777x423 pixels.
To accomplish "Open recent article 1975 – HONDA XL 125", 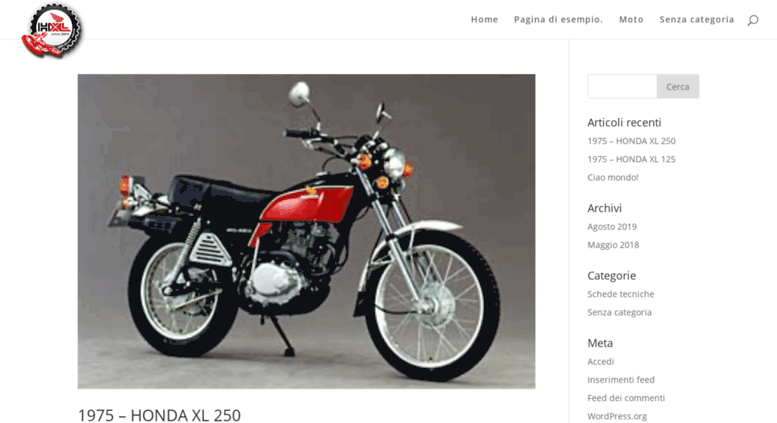I will click(x=631, y=159).
